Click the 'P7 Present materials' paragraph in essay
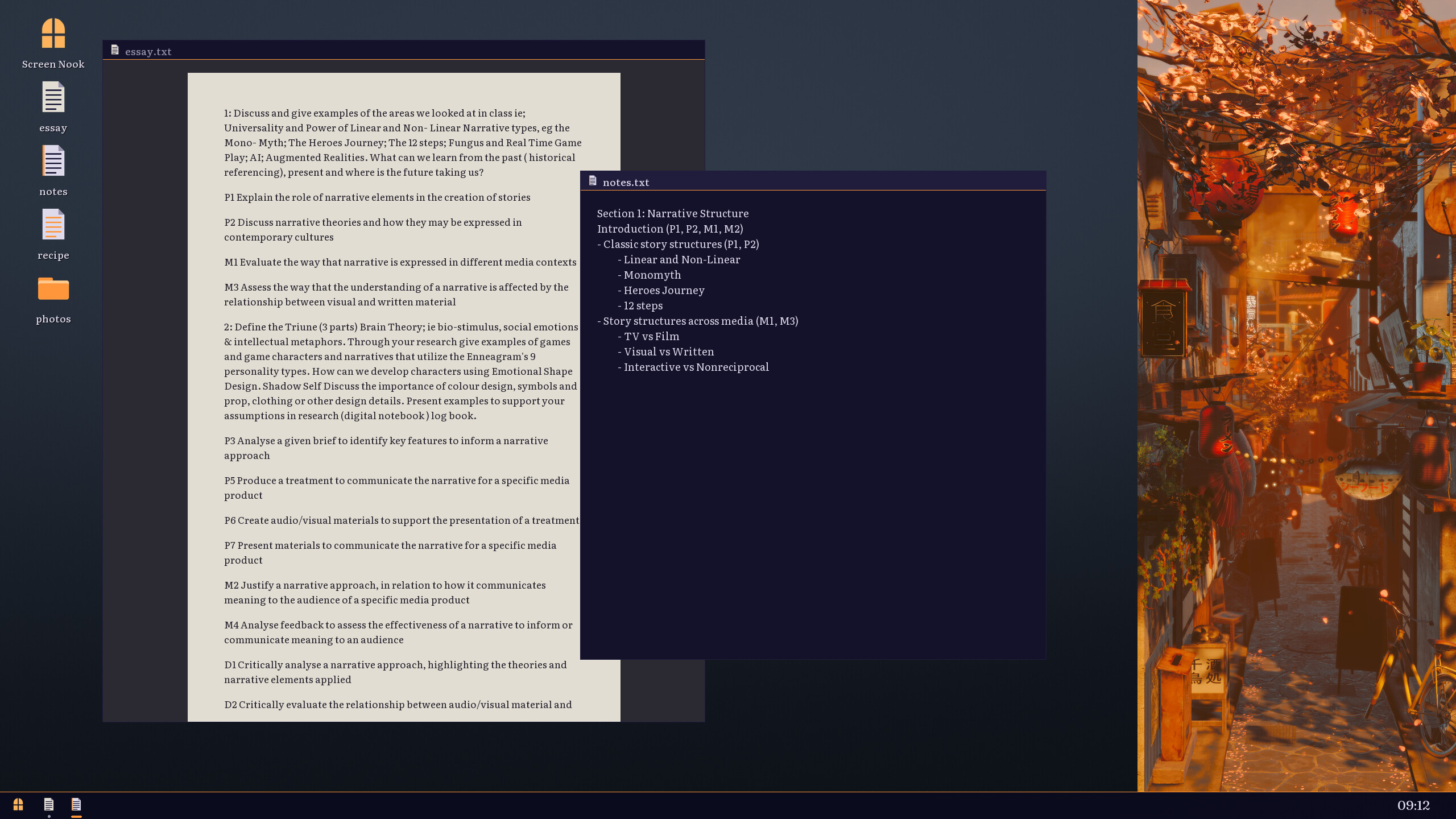This screenshot has height=819, width=1456. coord(390,553)
